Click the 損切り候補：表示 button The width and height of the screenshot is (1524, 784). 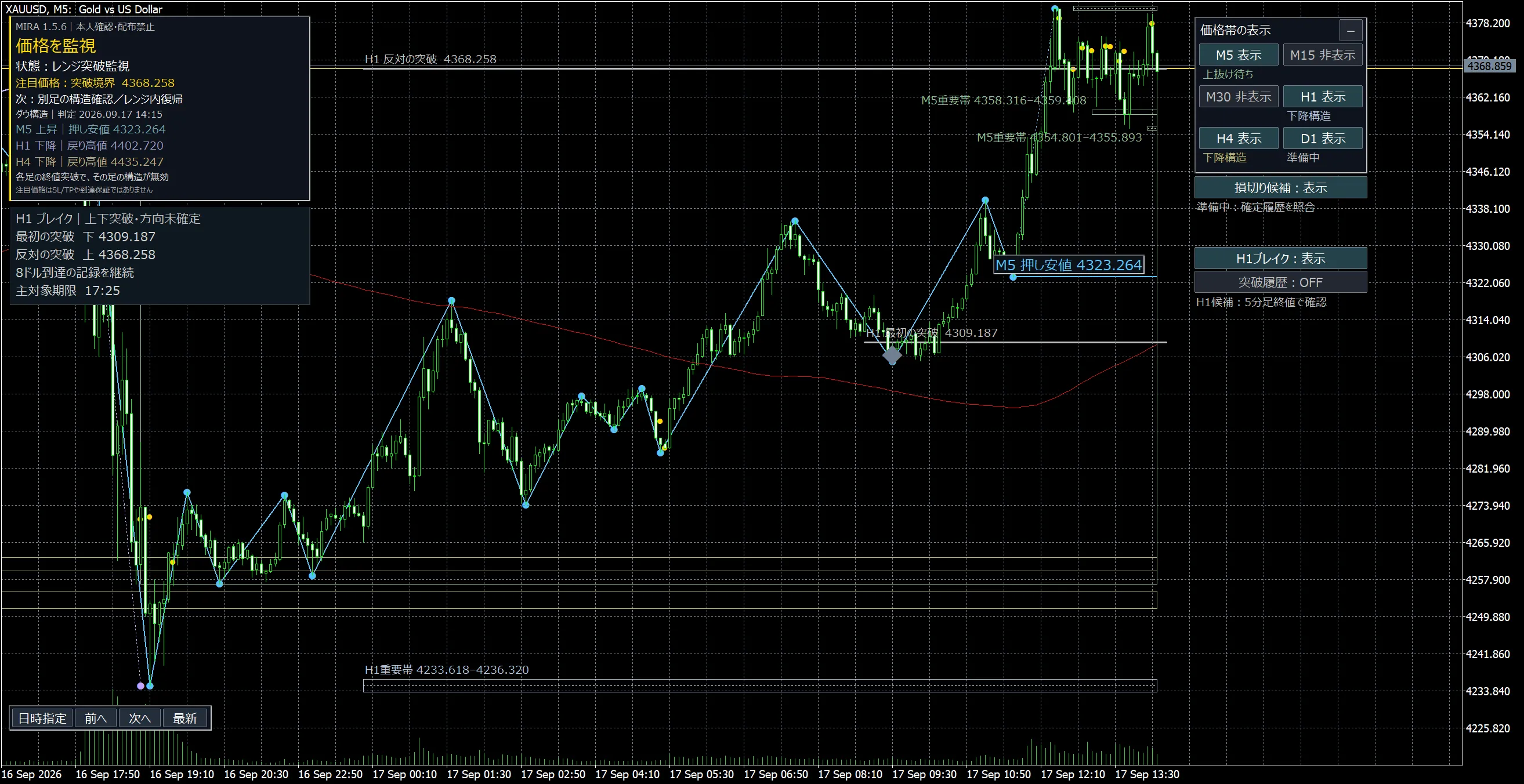pos(1280,187)
